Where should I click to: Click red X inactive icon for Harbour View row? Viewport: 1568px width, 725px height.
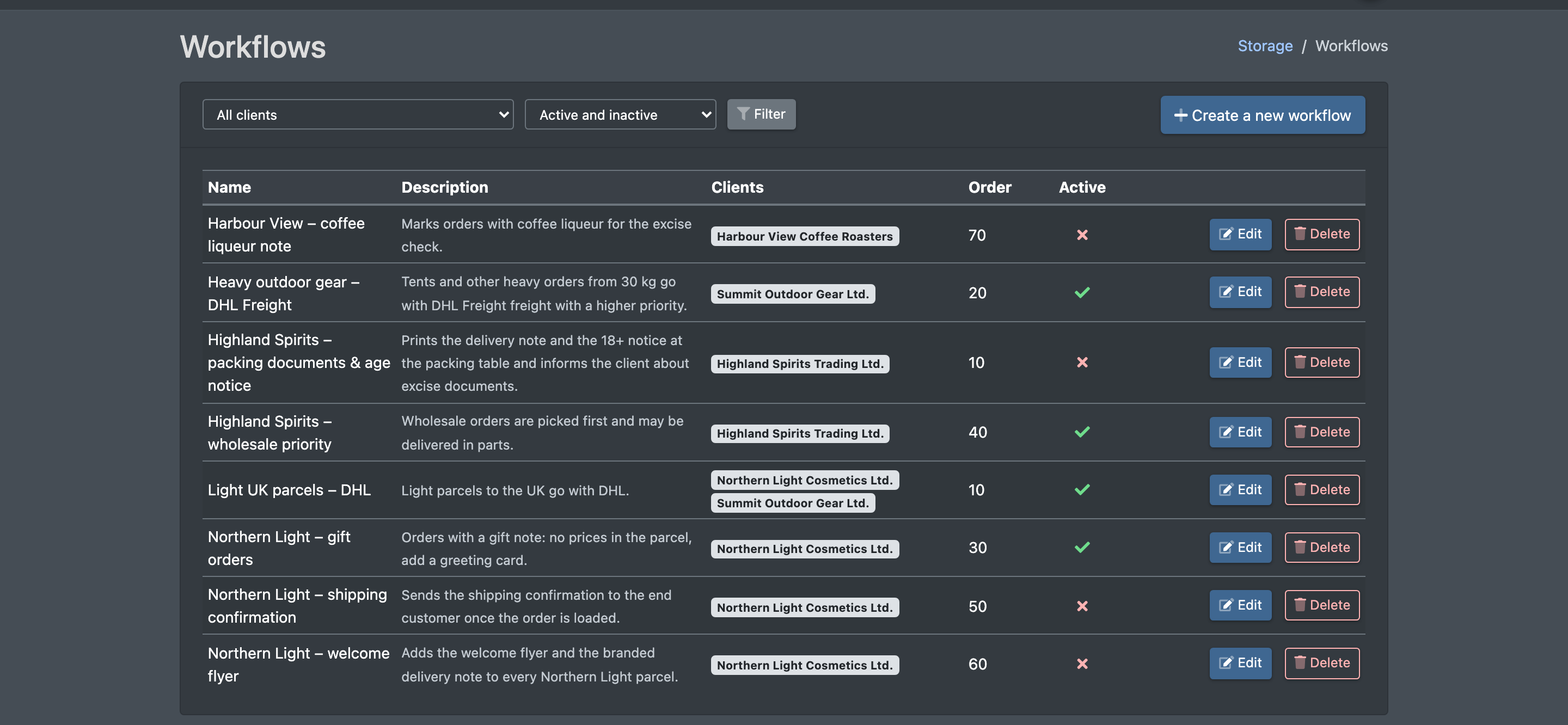tap(1082, 235)
